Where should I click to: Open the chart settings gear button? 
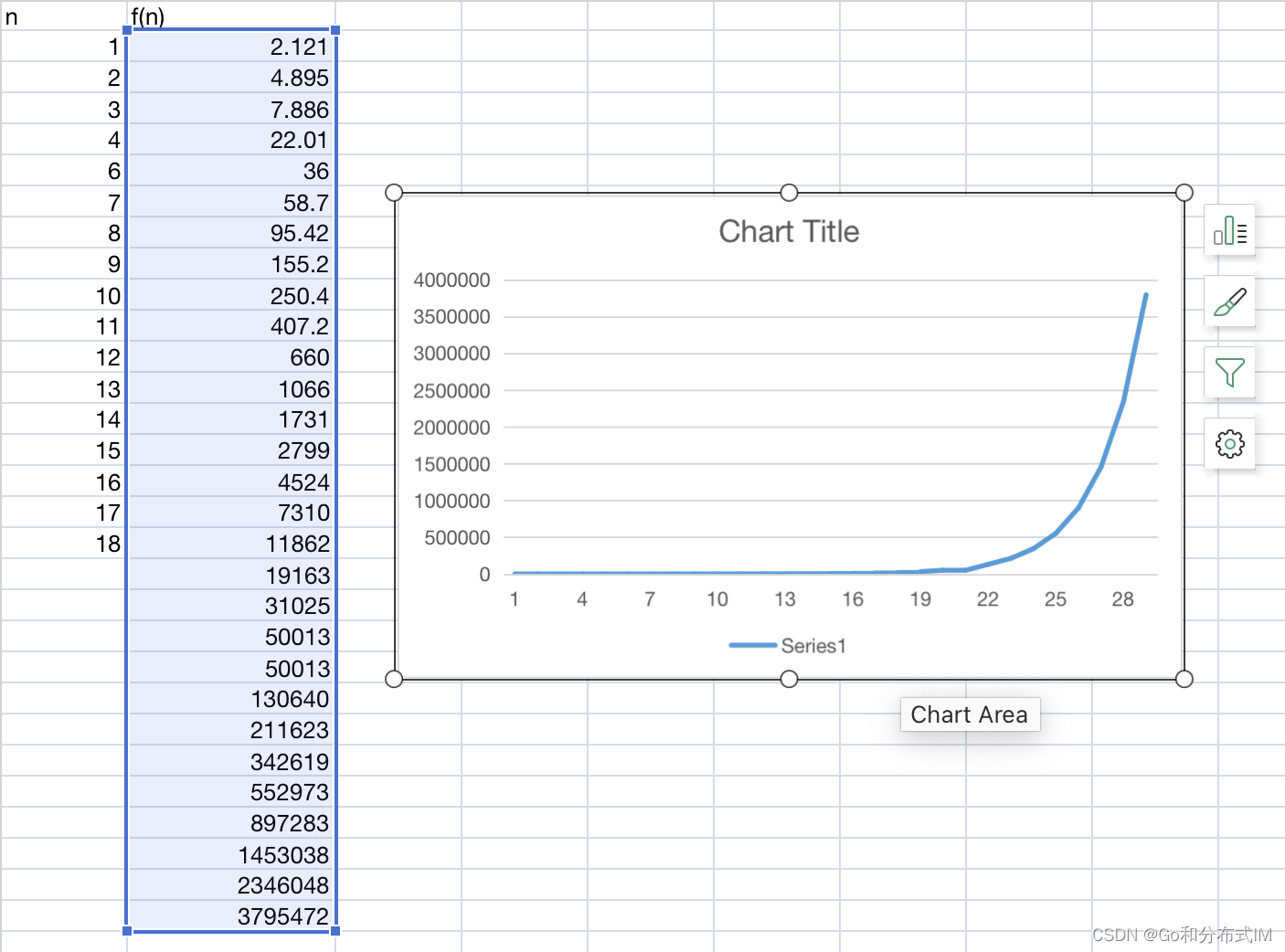coord(1230,444)
